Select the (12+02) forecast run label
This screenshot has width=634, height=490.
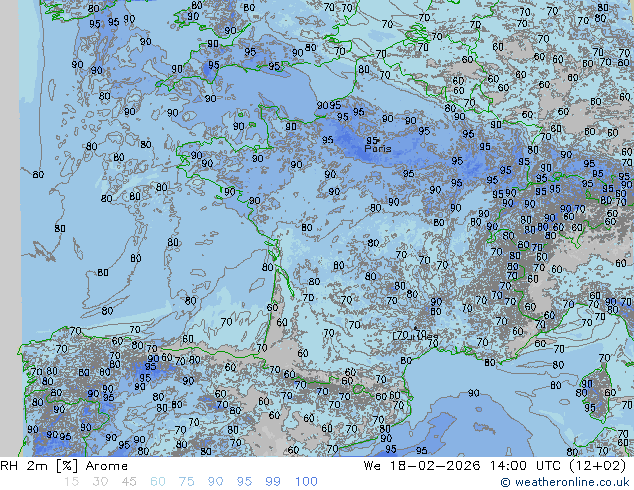coord(599,466)
